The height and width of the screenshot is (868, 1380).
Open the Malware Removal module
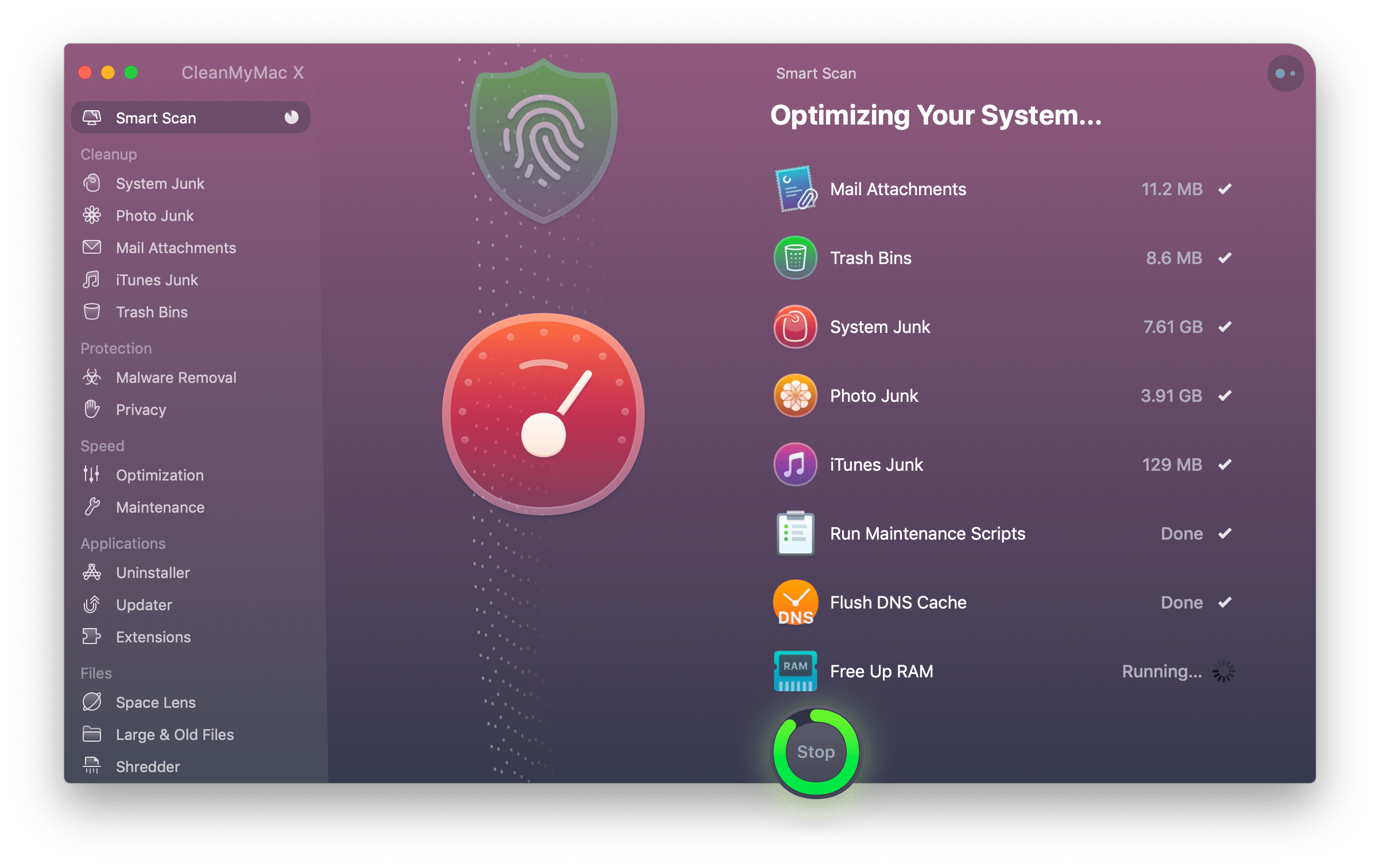(x=176, y=377)
